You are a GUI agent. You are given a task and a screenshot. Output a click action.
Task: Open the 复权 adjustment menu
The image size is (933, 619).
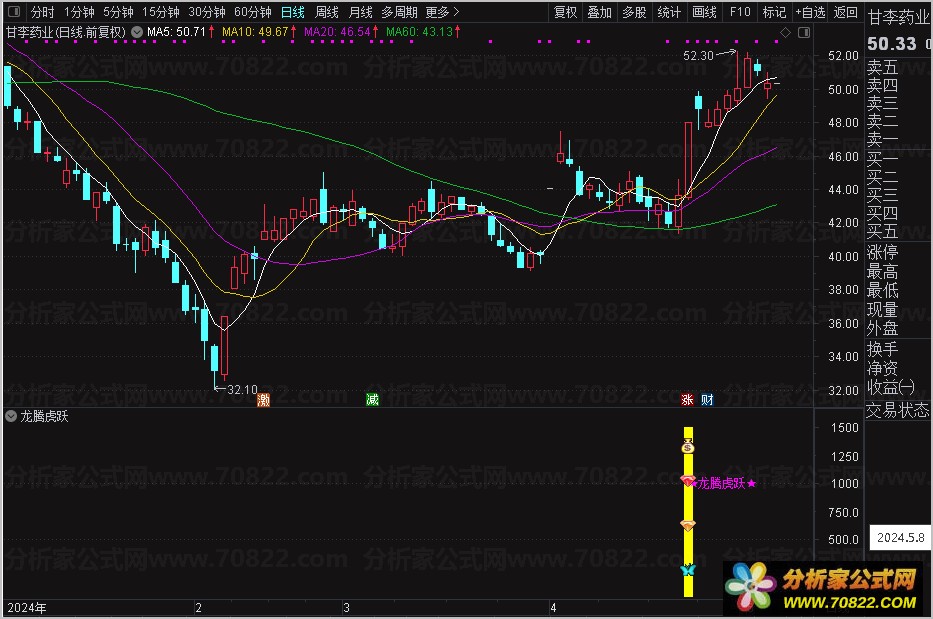tap(565, 12)
